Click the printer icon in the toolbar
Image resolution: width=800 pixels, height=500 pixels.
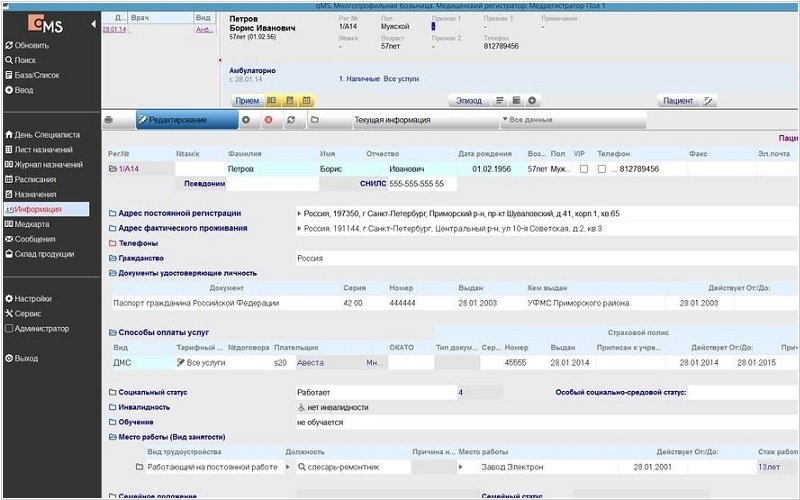pyautogui.click(x=108, y=120)
